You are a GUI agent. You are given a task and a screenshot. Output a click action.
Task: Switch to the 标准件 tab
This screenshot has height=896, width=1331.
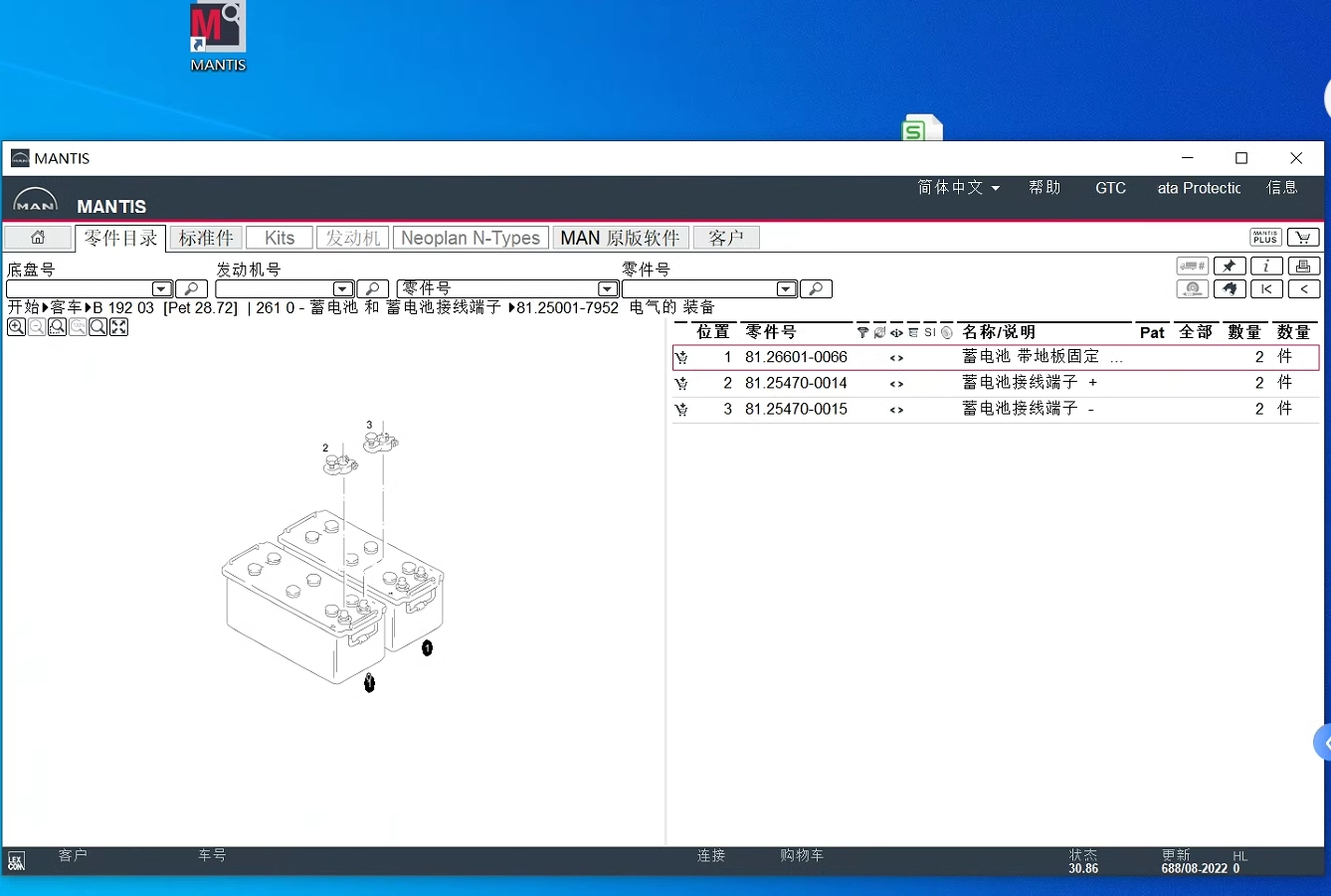click(206, 238)
